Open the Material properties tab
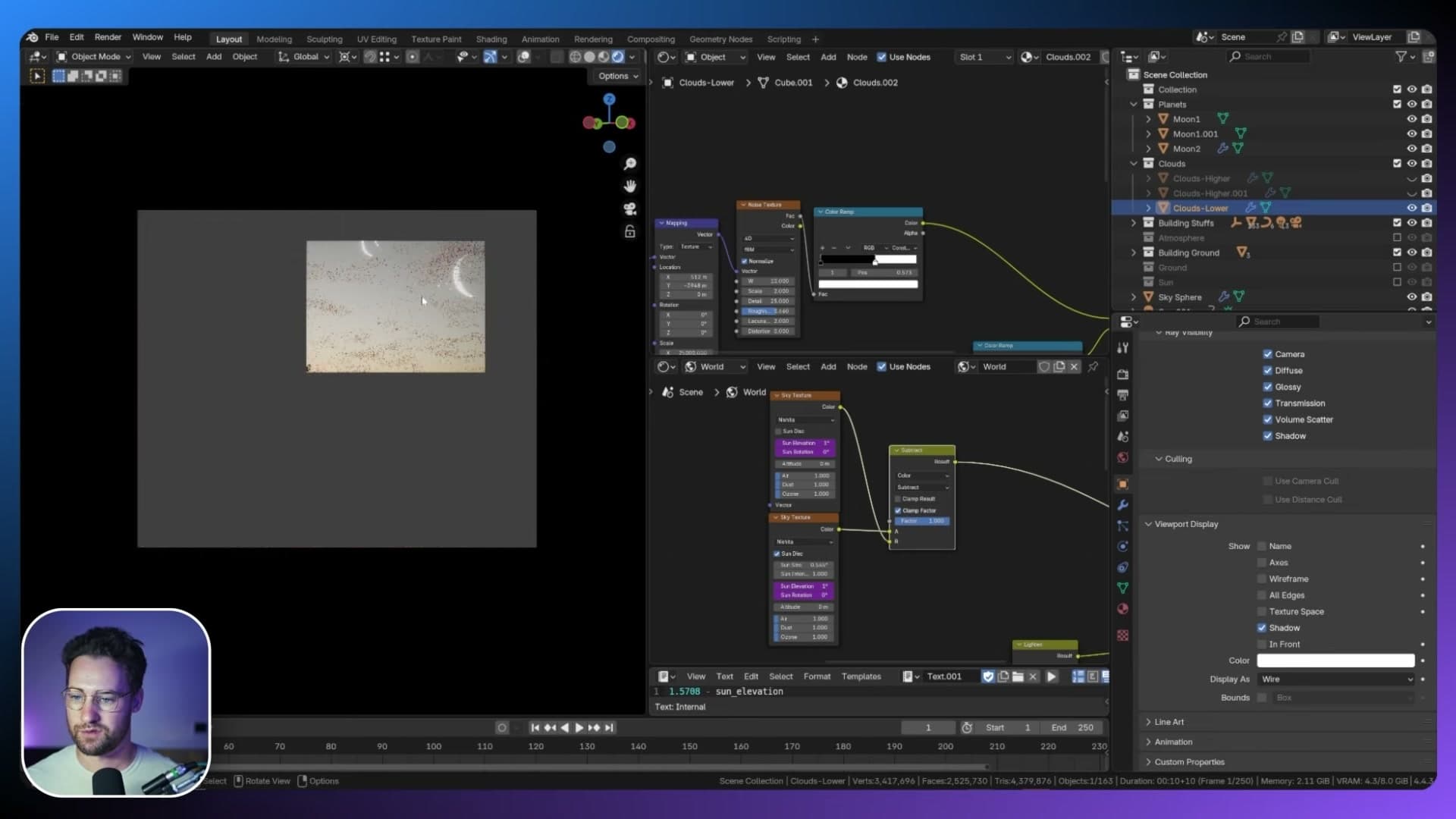Image resolution: width=1456 pixels, height=819 pixels. click(x=1123, y=608)
